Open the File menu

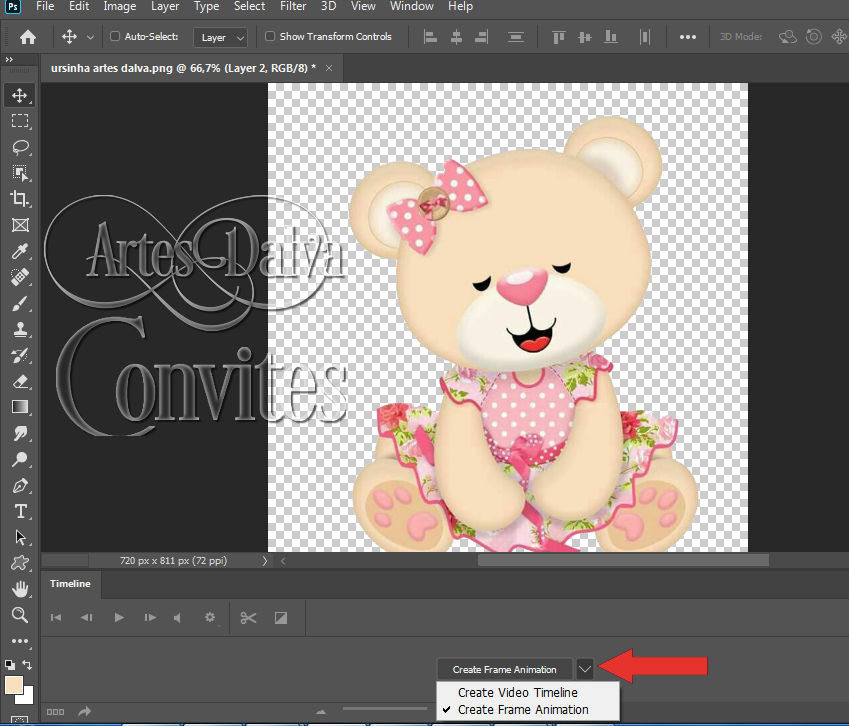tap(45, 6)
